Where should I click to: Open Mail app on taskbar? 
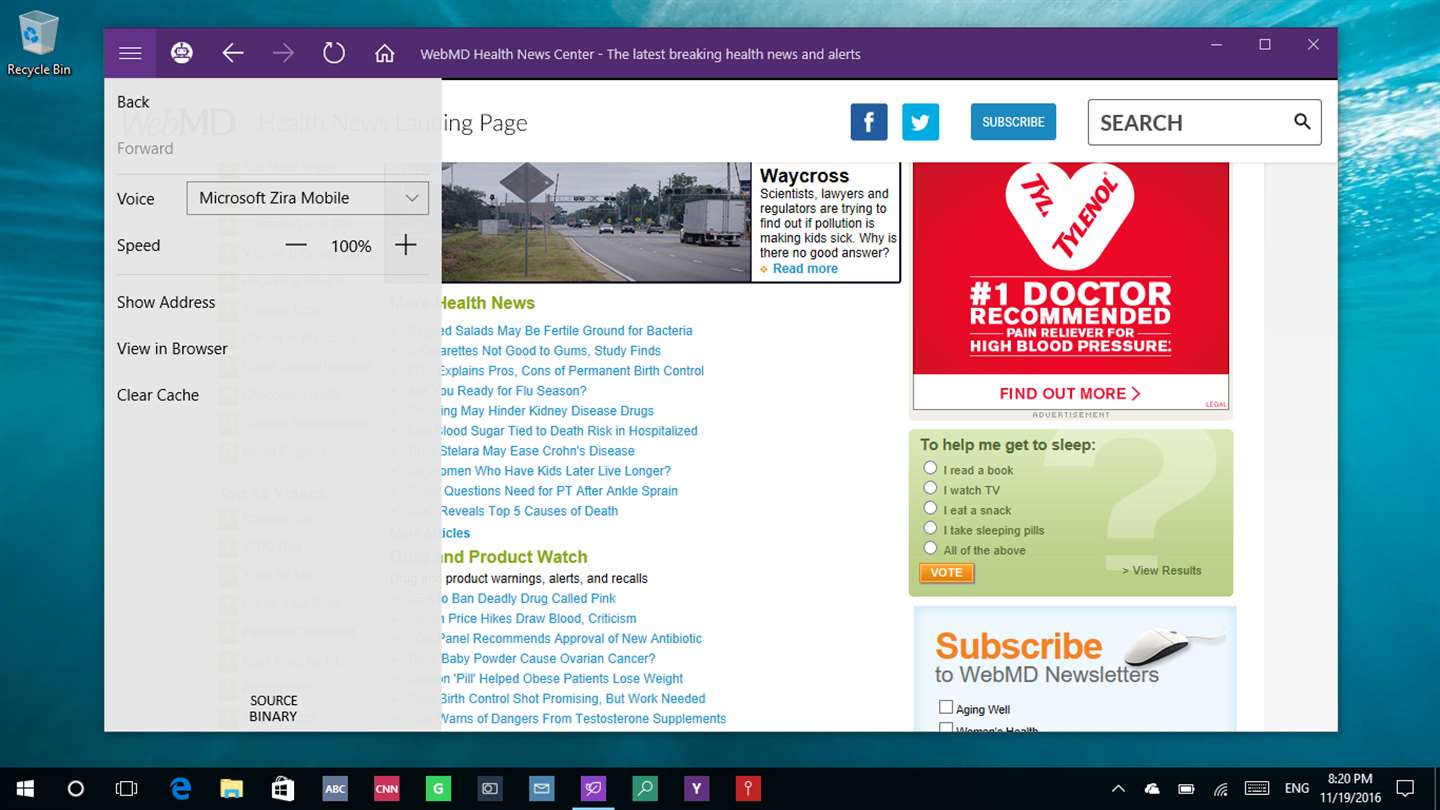(542, 789)
